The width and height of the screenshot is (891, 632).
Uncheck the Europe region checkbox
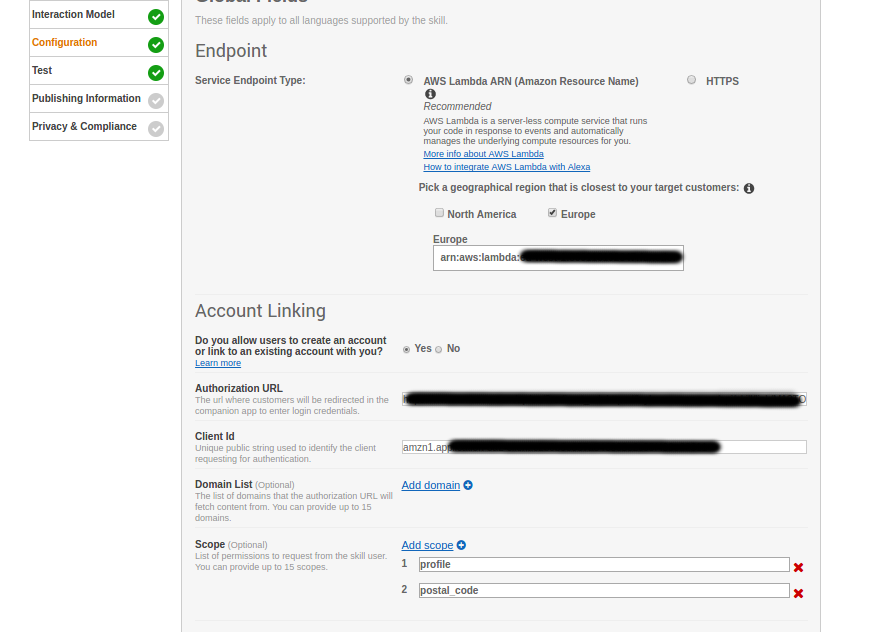click(552, 213)
